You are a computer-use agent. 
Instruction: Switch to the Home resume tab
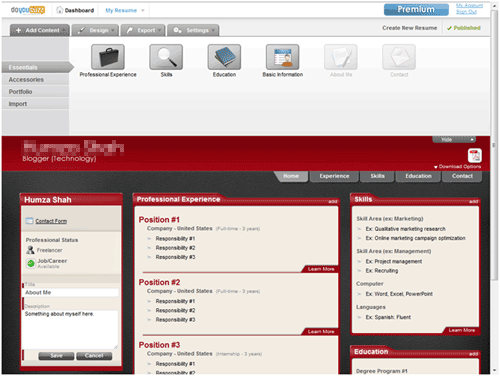[x=291, y=176]
